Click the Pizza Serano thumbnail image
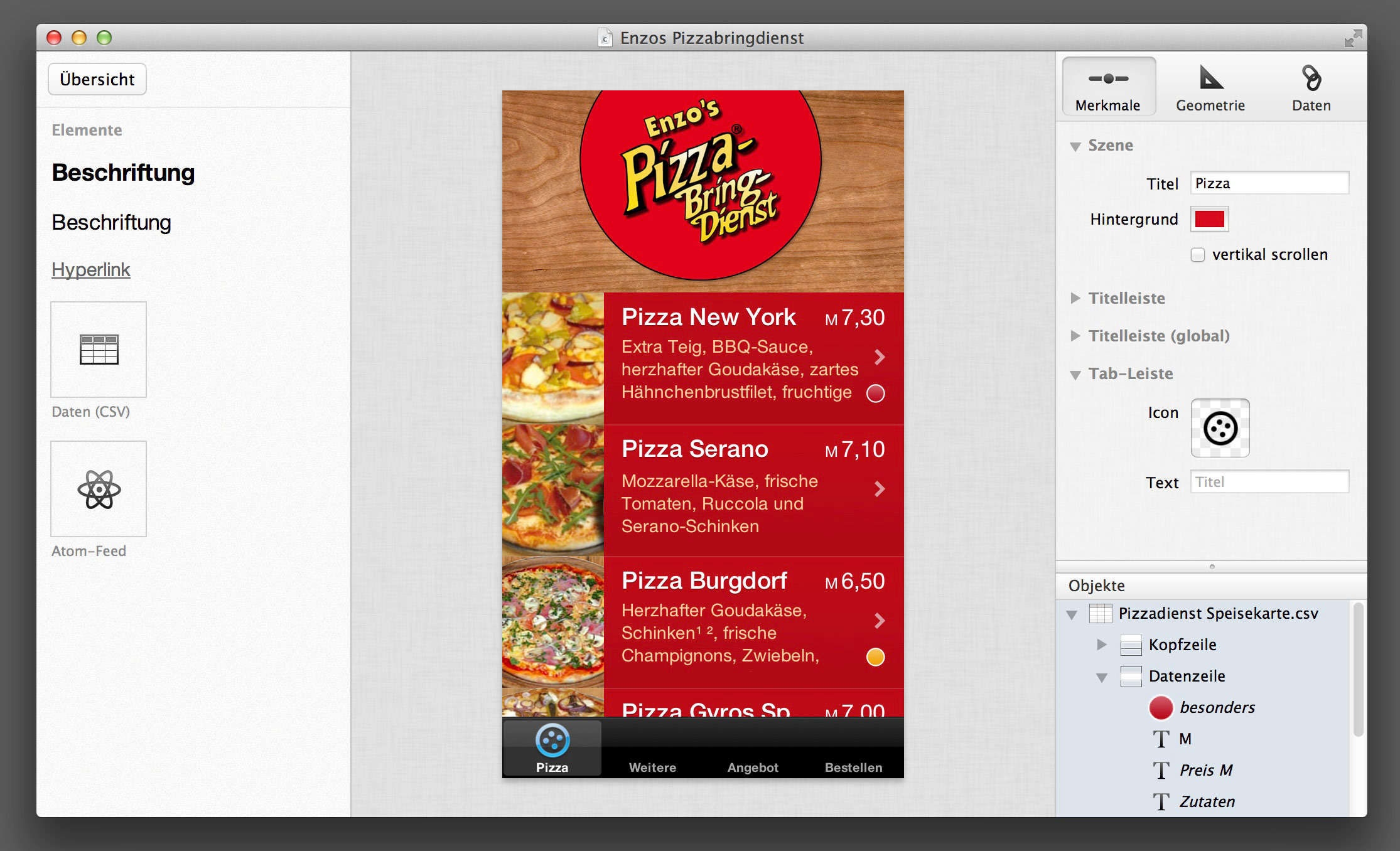Viewport: 1400px width, 851px height. pyautogui.click(x=553, y=490)
